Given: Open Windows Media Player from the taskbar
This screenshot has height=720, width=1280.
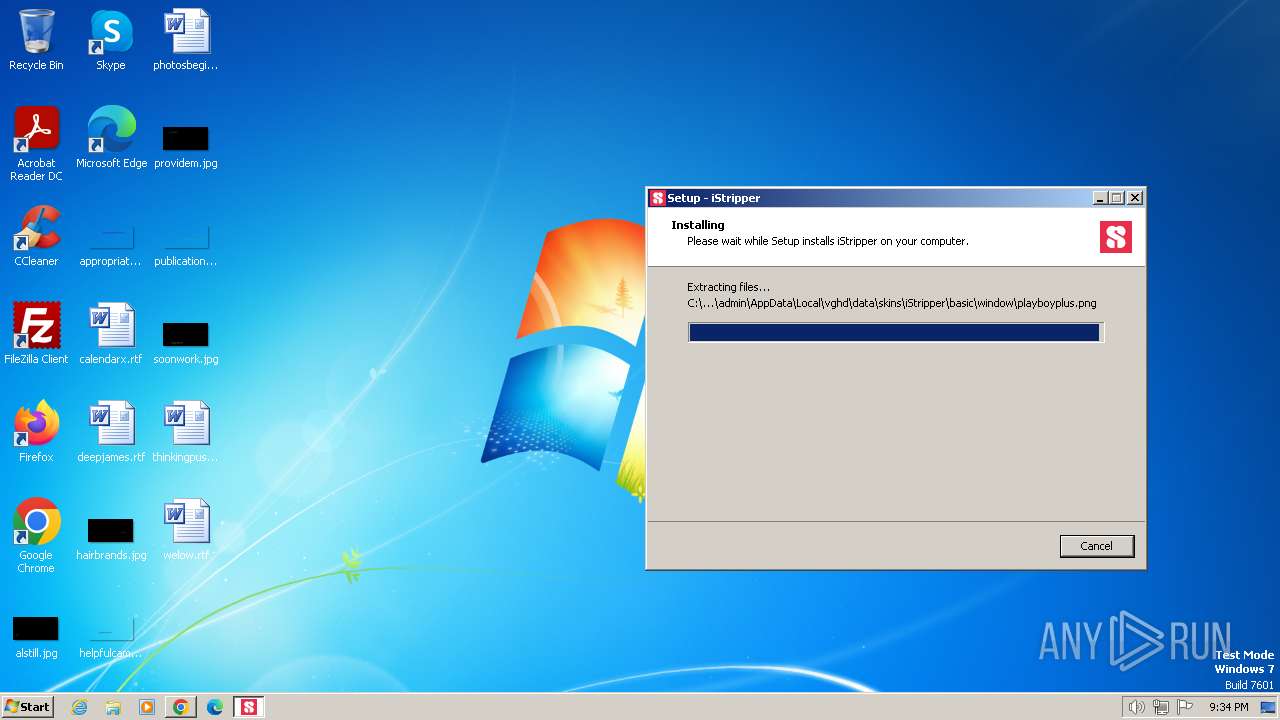Looking at the screenshot, I should 147,707.
